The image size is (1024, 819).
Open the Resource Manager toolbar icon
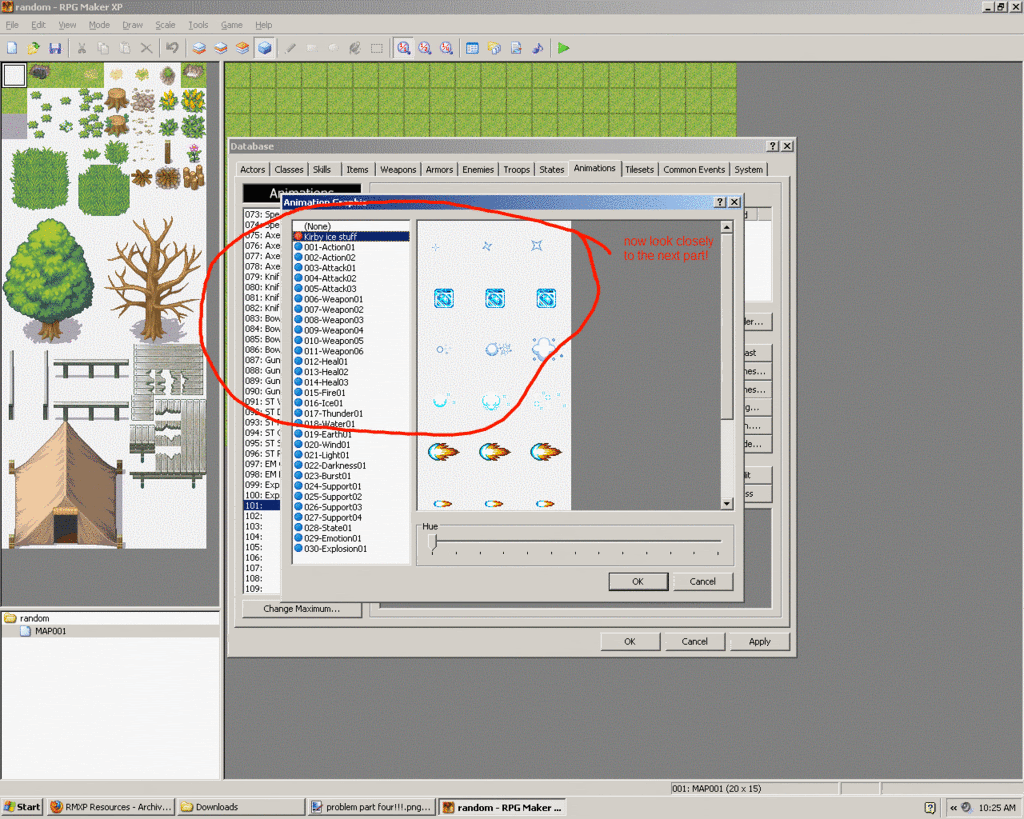point(494,48)
